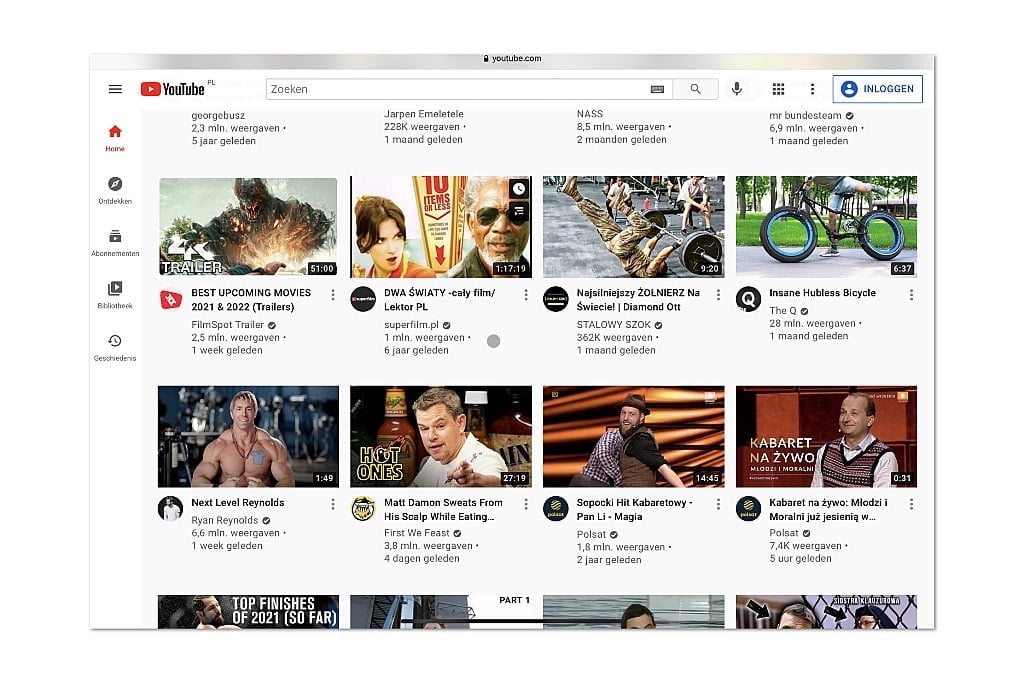Visit STALOWY SZOK channel name
Screen dimensions: 1024x683
(x=613, y=325)
